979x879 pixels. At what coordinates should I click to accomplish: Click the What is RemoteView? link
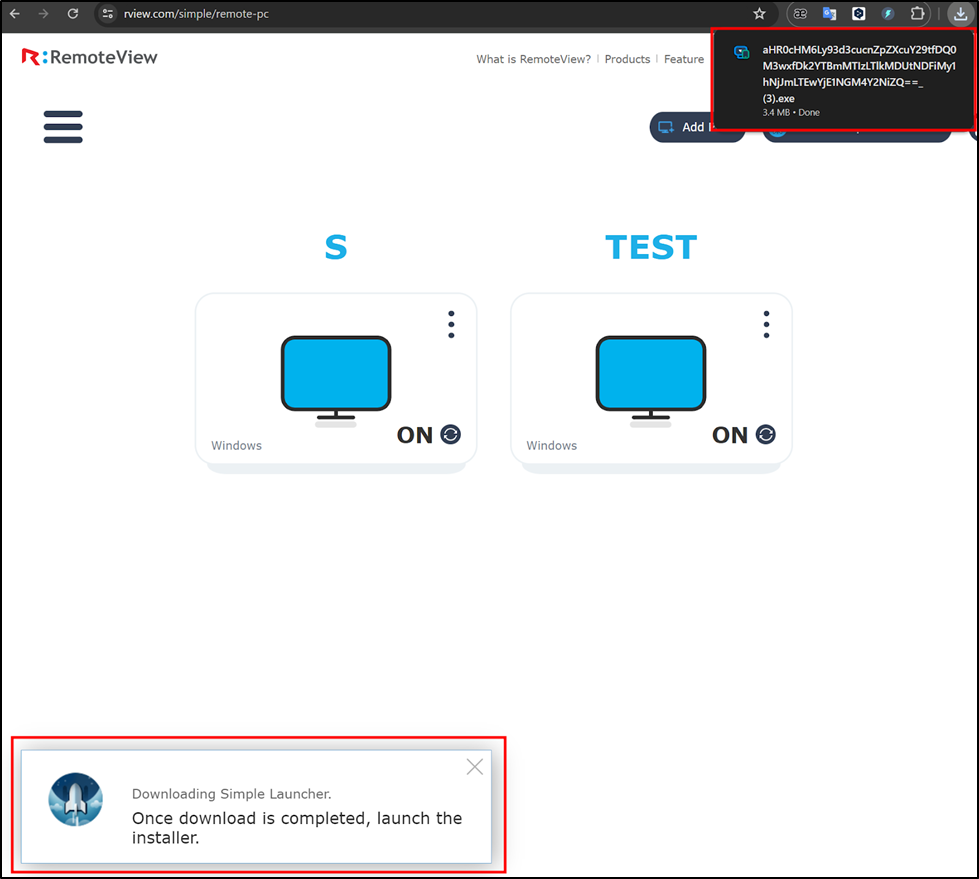click(533, 59)
